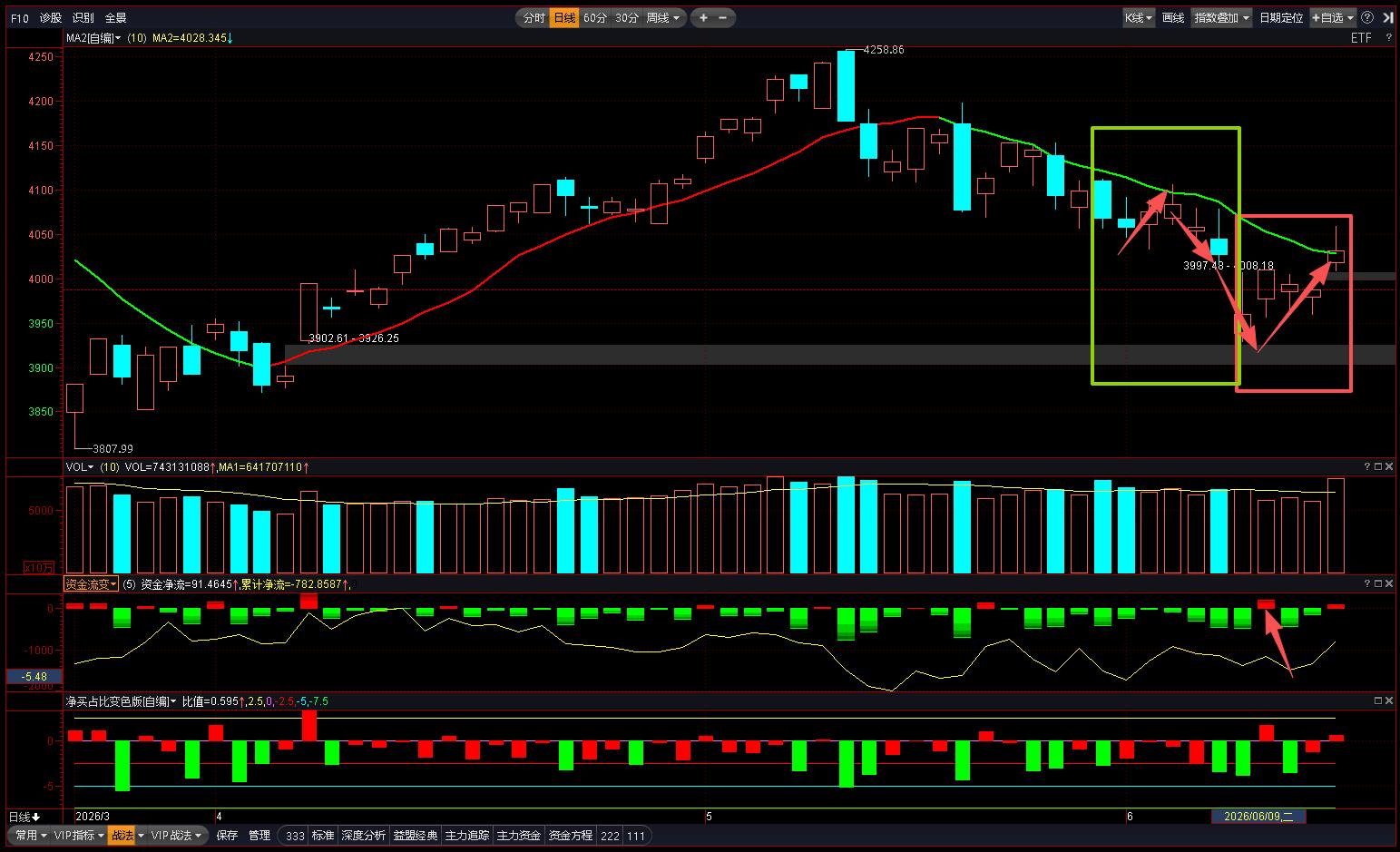Activate the 画线 drawing tool
Screen dimensions: 1400x852
coord(1173,18)
